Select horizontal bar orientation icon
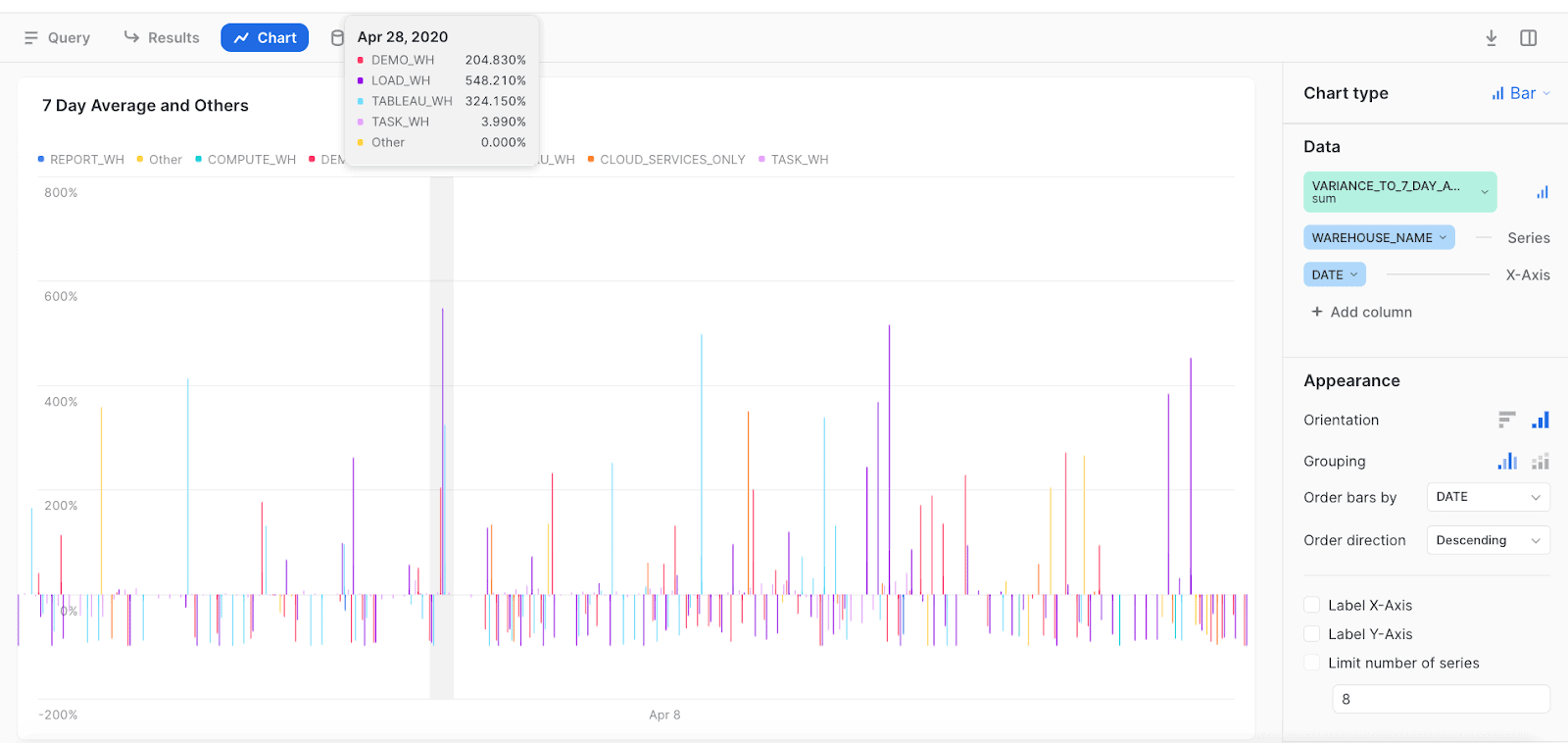 [1507, 420]
